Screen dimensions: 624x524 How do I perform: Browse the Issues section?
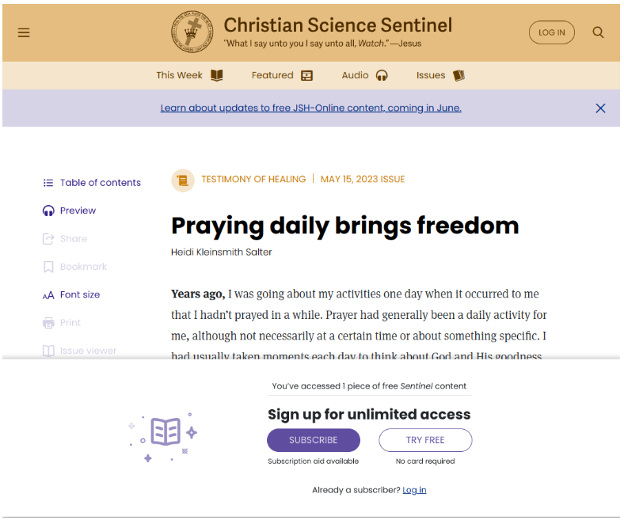[x=441, y=75]
